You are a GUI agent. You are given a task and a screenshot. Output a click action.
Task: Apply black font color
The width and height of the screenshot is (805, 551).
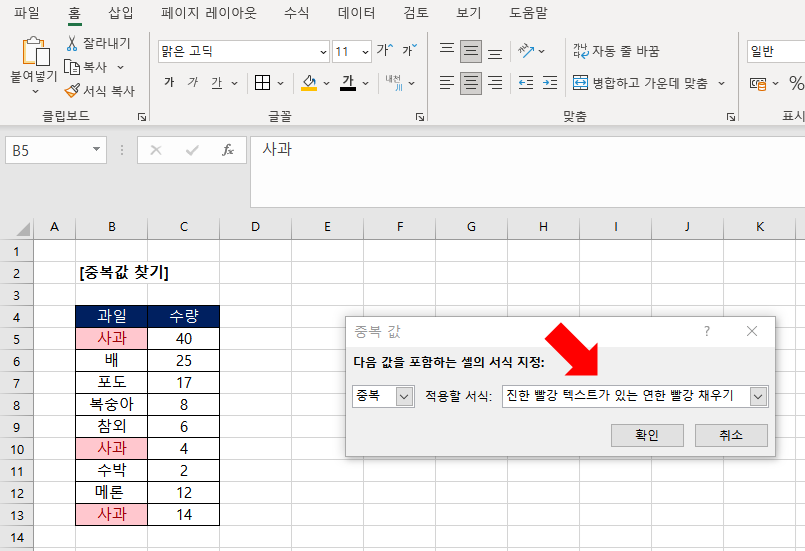[348, 83]
